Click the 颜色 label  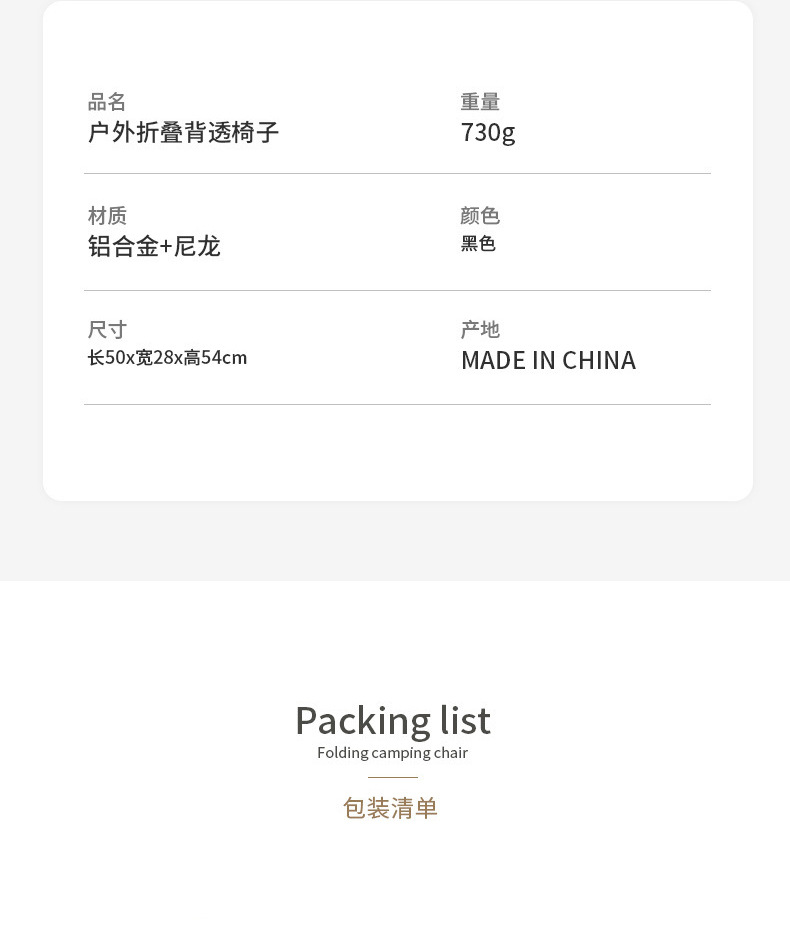click(x=480, y=216)
